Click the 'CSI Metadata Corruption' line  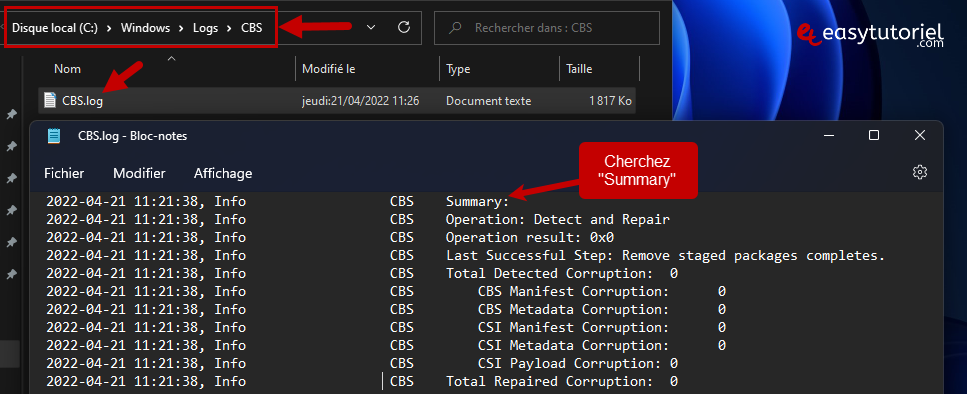601,345
